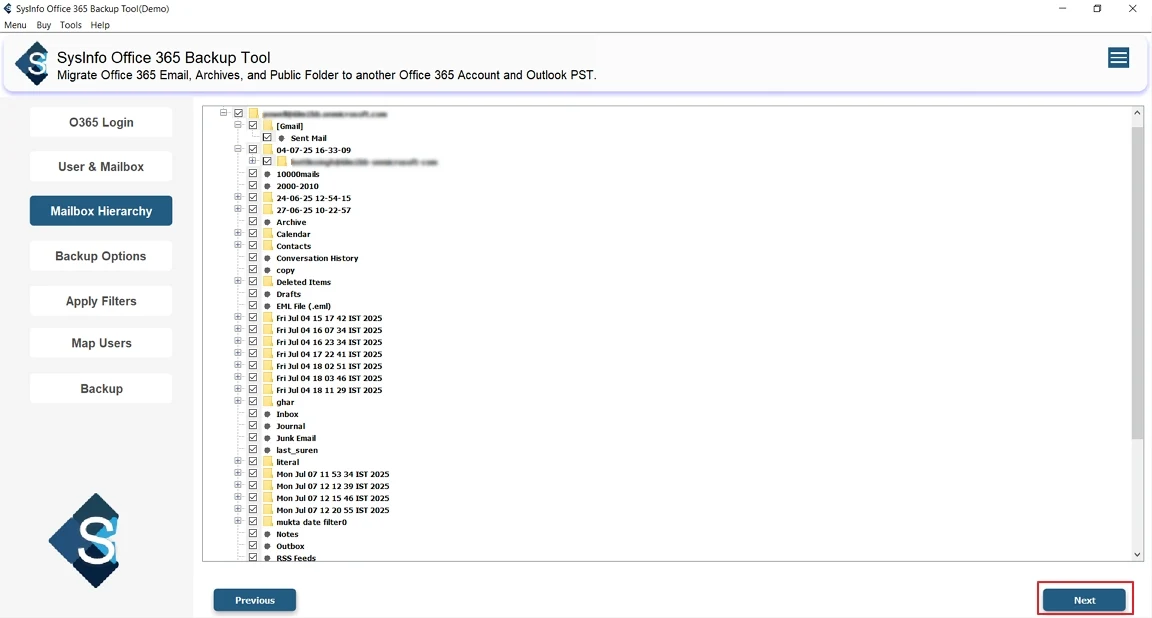Click the folder icon beside Calendar
This screenshot has width=1152, height=618.
tap(267, 234)
